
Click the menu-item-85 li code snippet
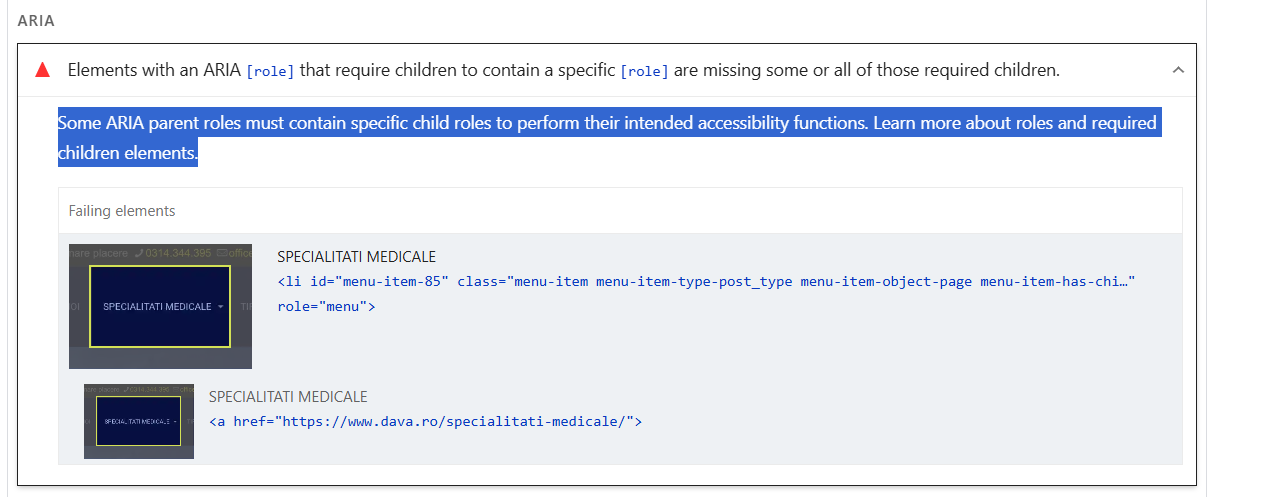click(706, 282)
